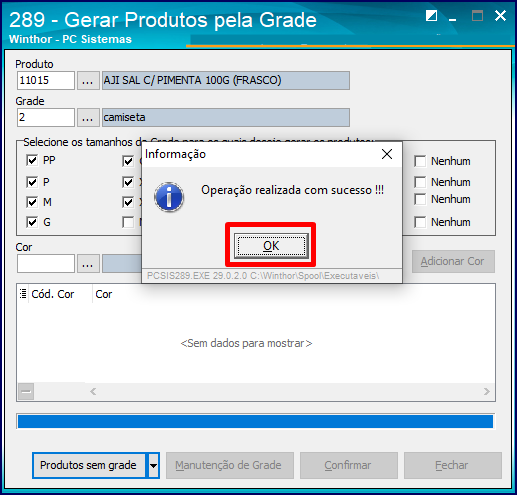Click OK in the Informação dialog
Viewport: 517px width, 495px height.
pos(271,246)
